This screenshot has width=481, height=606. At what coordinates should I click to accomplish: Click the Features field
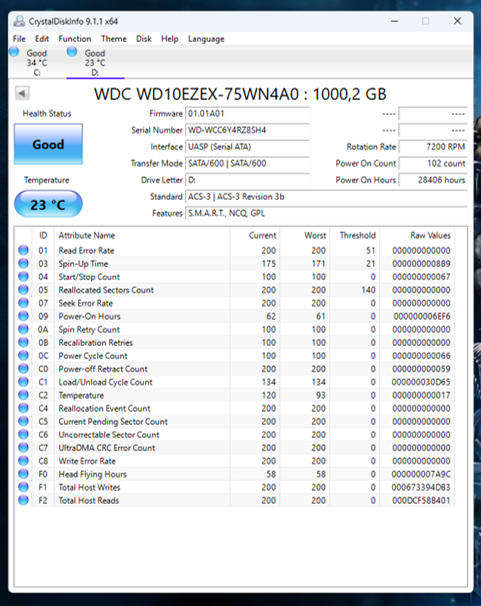[x=326, y=213]
